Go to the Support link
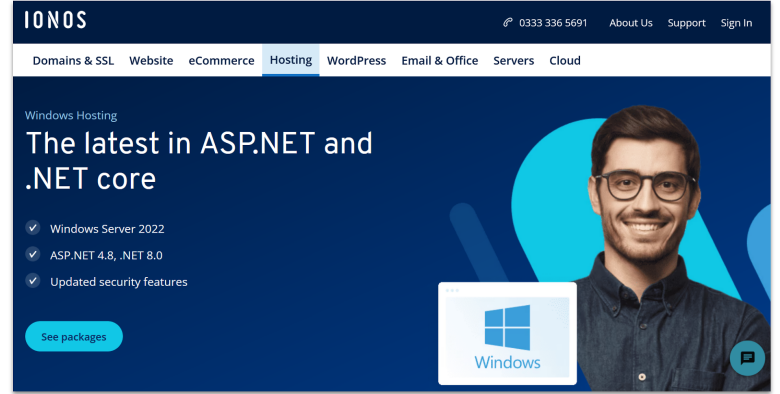The height and width of the screenshot is (394, 780). pyautogui.click(x=686, y=23)
